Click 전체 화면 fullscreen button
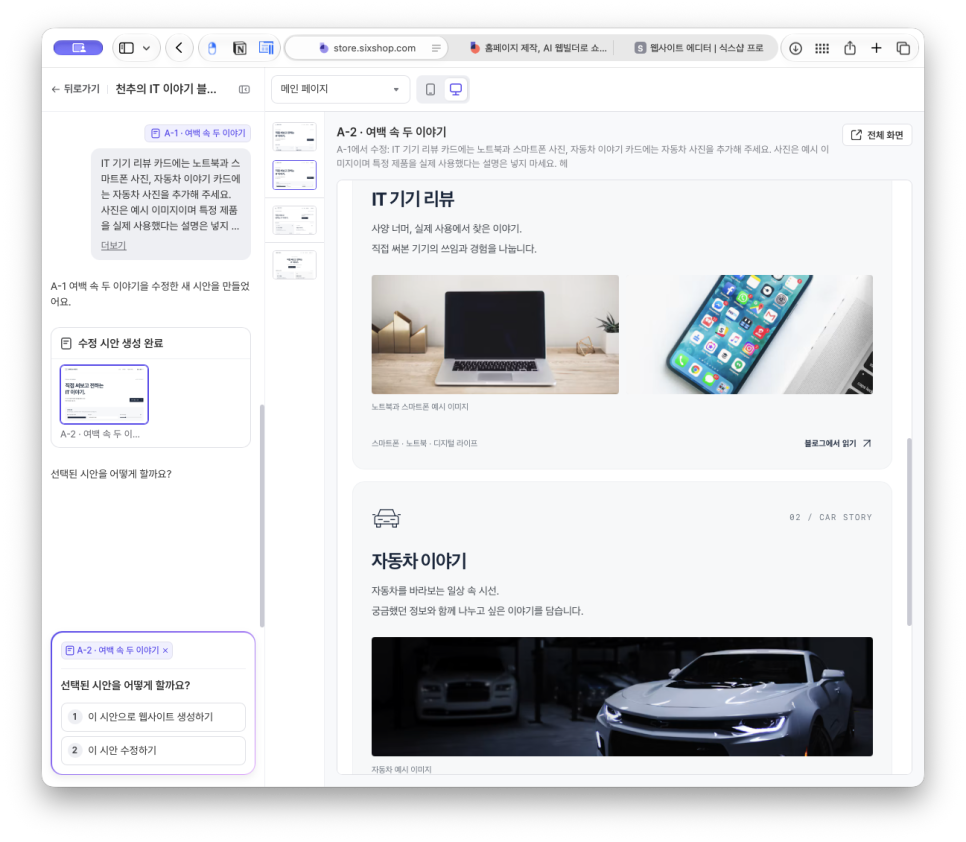 pos(877,135)
